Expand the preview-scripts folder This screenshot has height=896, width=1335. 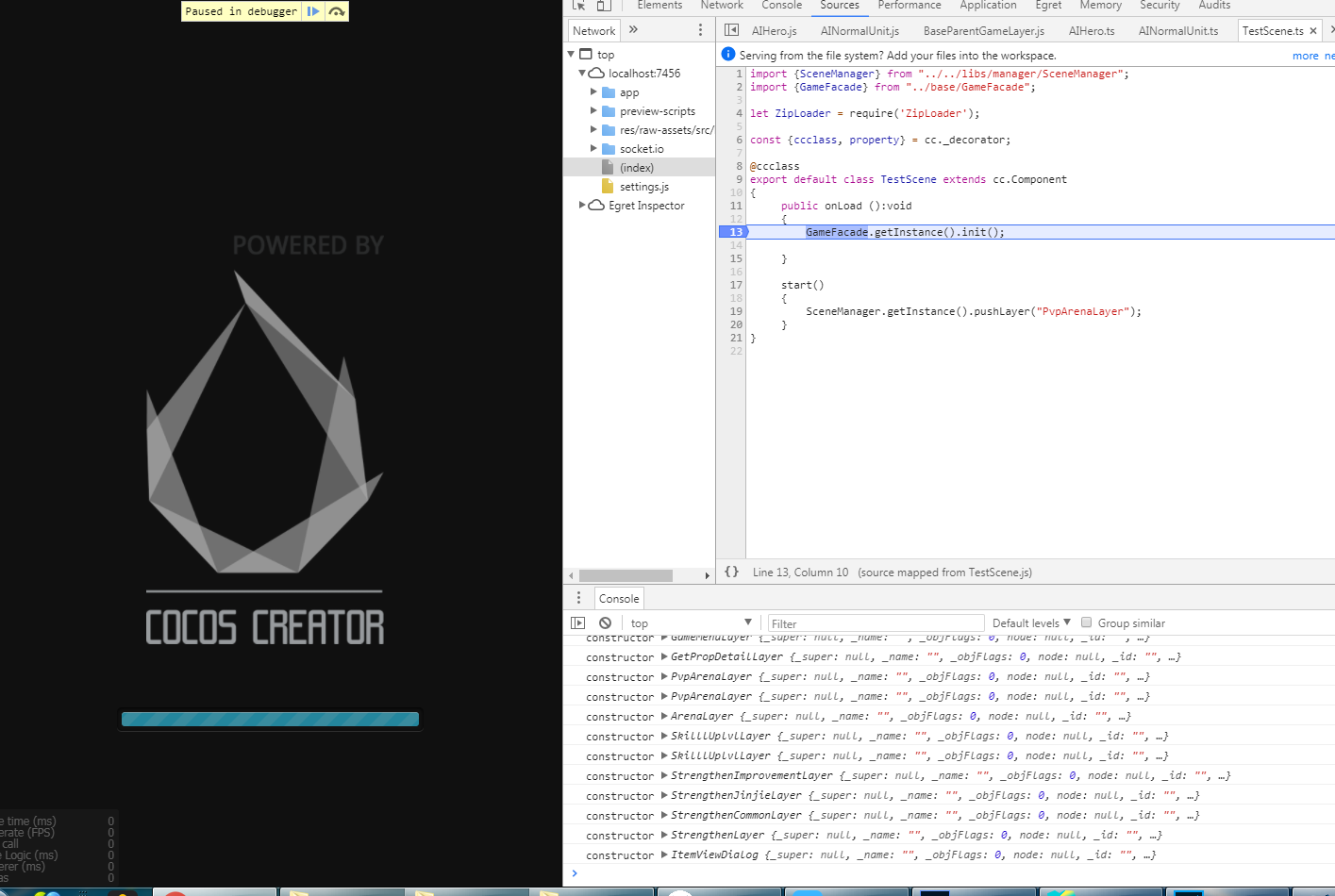[593, 110]
